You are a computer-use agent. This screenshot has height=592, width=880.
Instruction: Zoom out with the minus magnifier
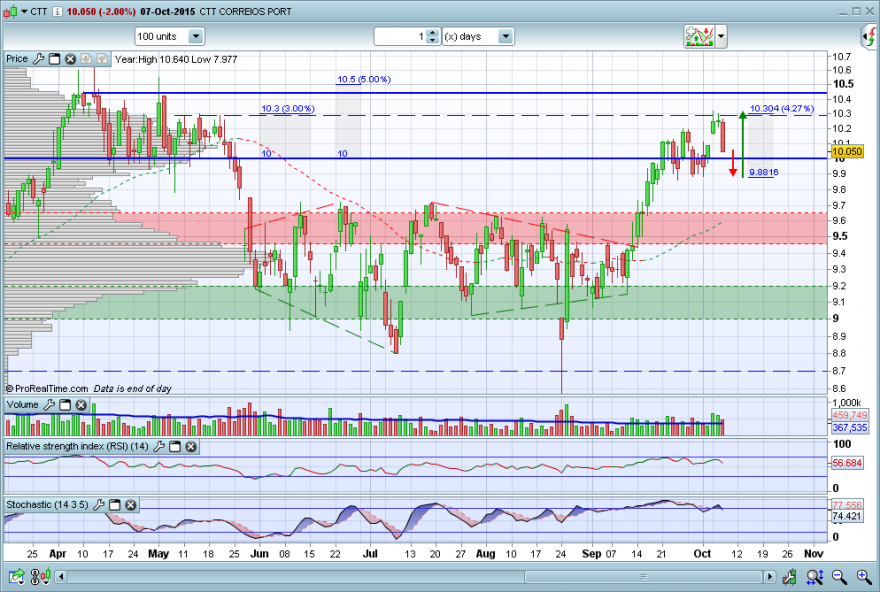(x=840, y=576)
